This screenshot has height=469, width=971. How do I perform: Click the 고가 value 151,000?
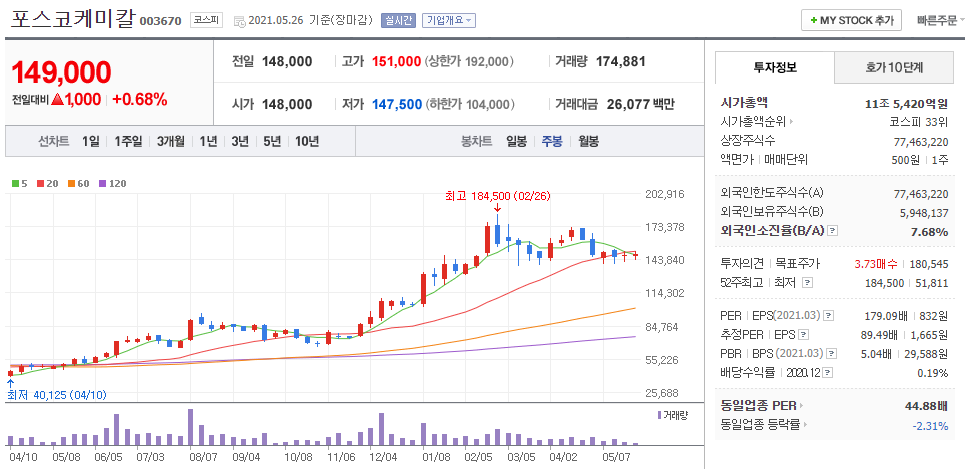point(396,61)
